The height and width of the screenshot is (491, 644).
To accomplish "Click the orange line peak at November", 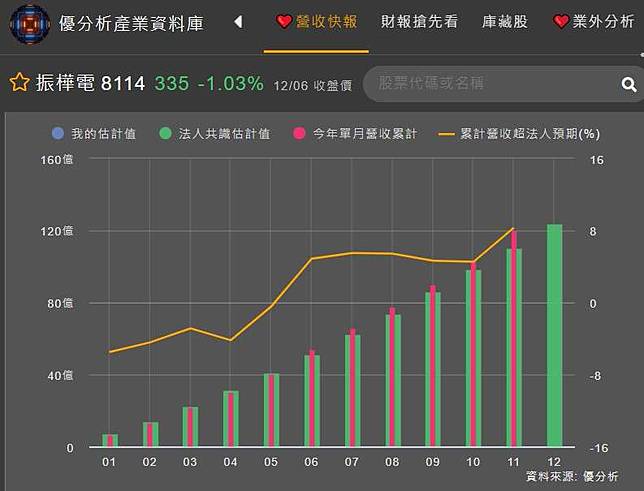I will tap(513, 229).
